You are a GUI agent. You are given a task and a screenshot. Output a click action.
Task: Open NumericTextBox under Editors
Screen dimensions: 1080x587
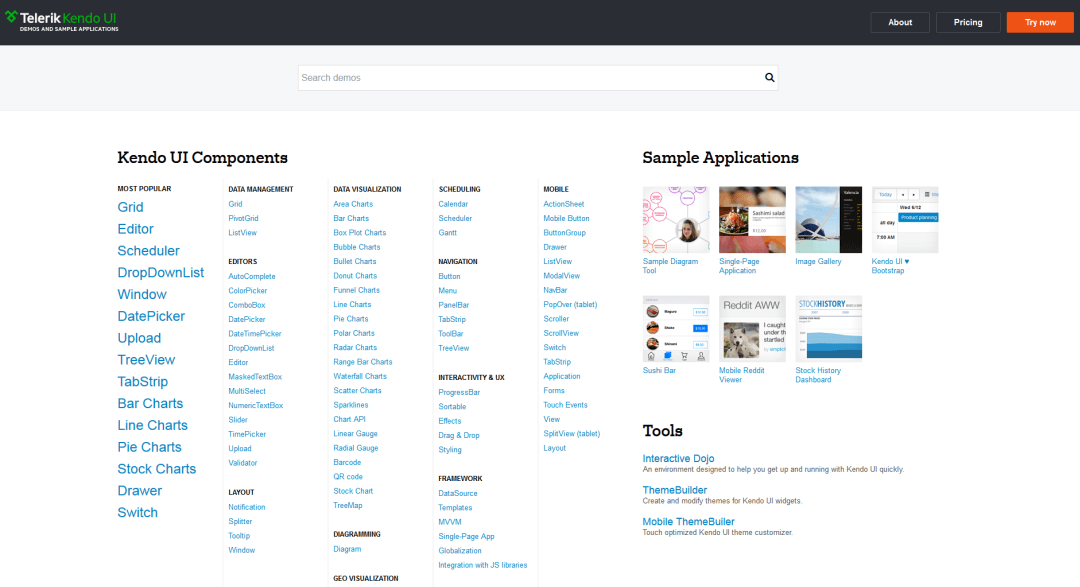(256, 406)
